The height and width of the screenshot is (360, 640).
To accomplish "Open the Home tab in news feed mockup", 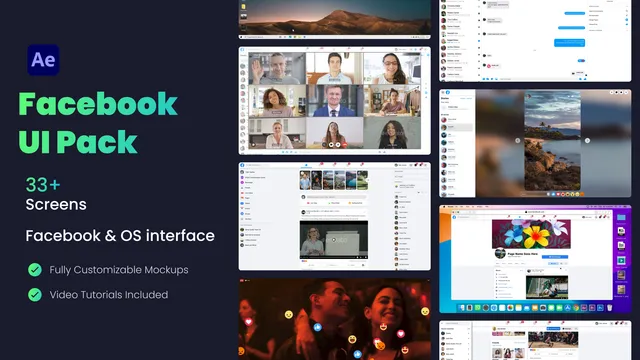I will point(306,165).
